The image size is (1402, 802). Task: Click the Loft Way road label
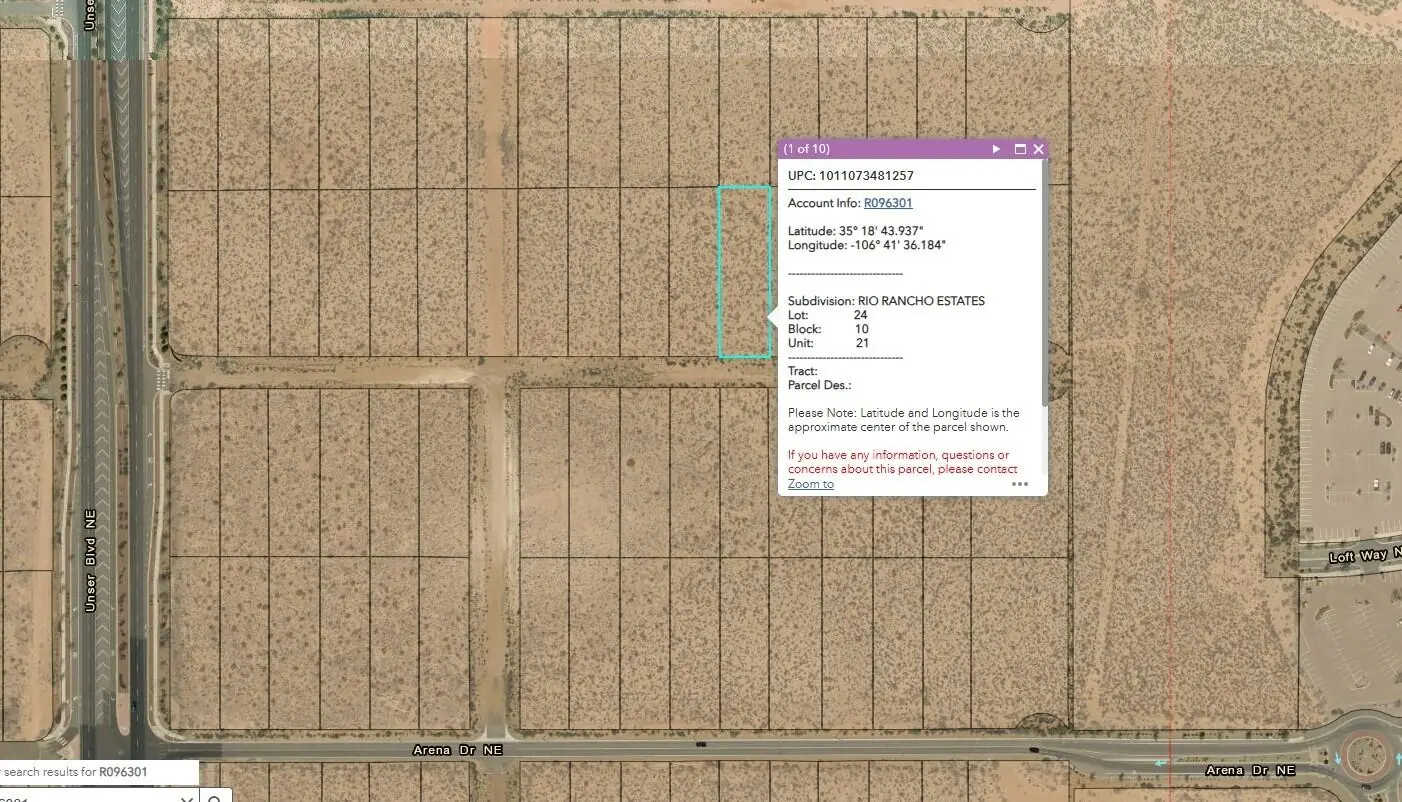tap(1365, 556)
